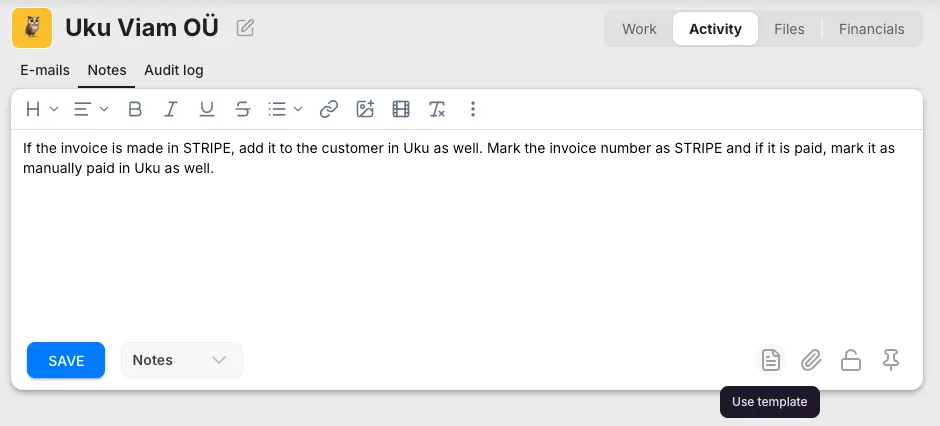The width and height of the screenshot is (940, 426).
Task: Insert an image into the note
Action: tap(365, 109)
